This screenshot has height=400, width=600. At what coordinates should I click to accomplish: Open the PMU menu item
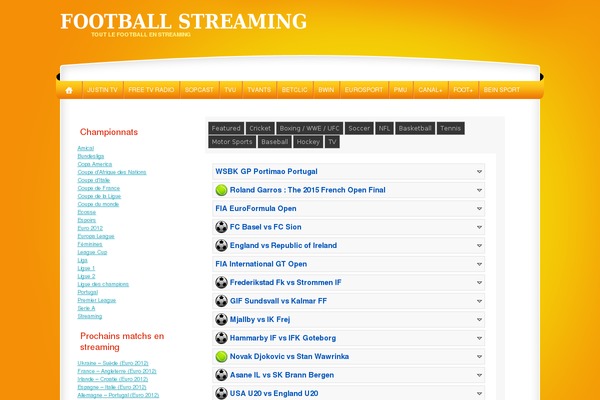coord(400,90)
